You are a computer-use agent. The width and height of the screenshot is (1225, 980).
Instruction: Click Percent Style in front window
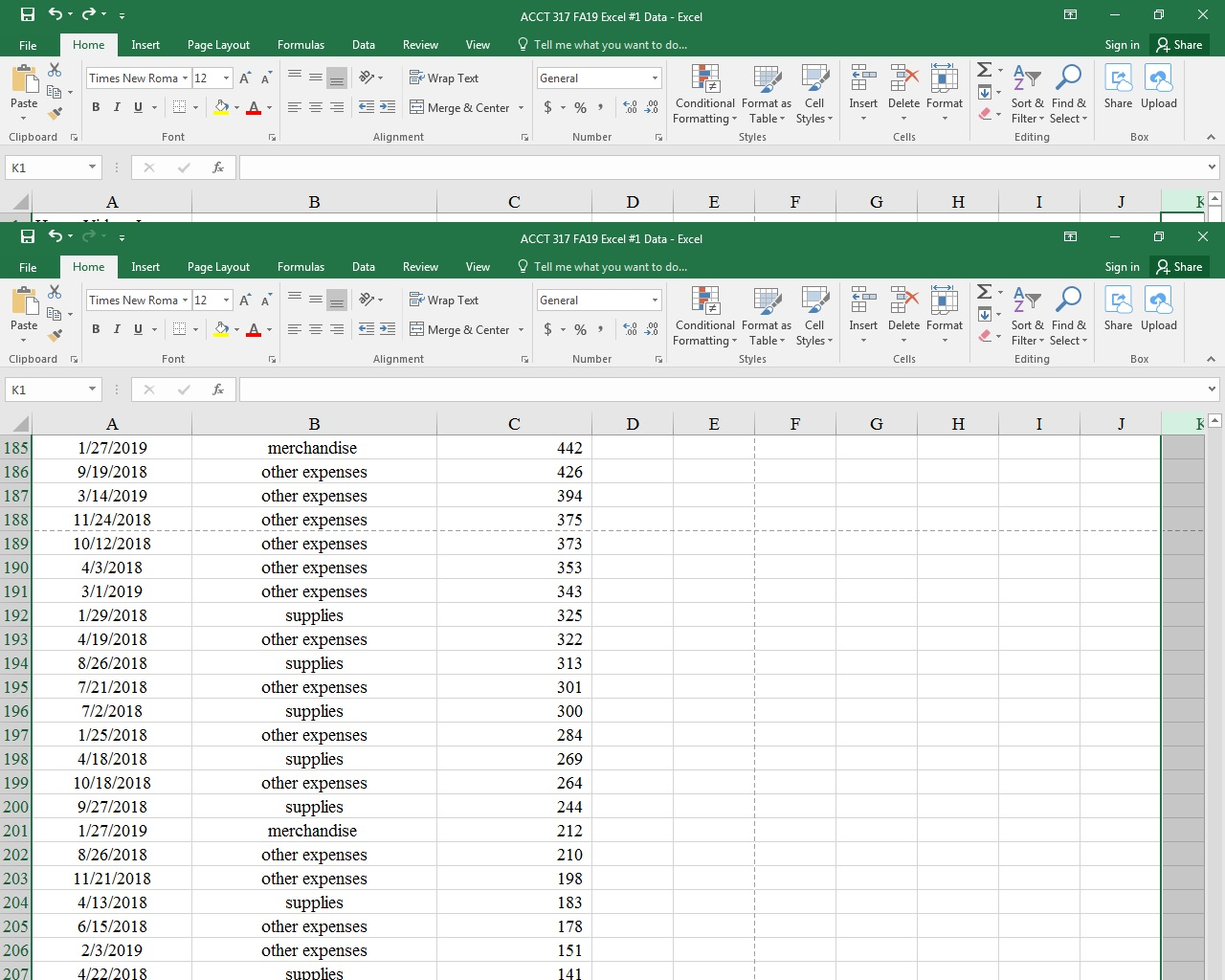[x=580, y=329]
